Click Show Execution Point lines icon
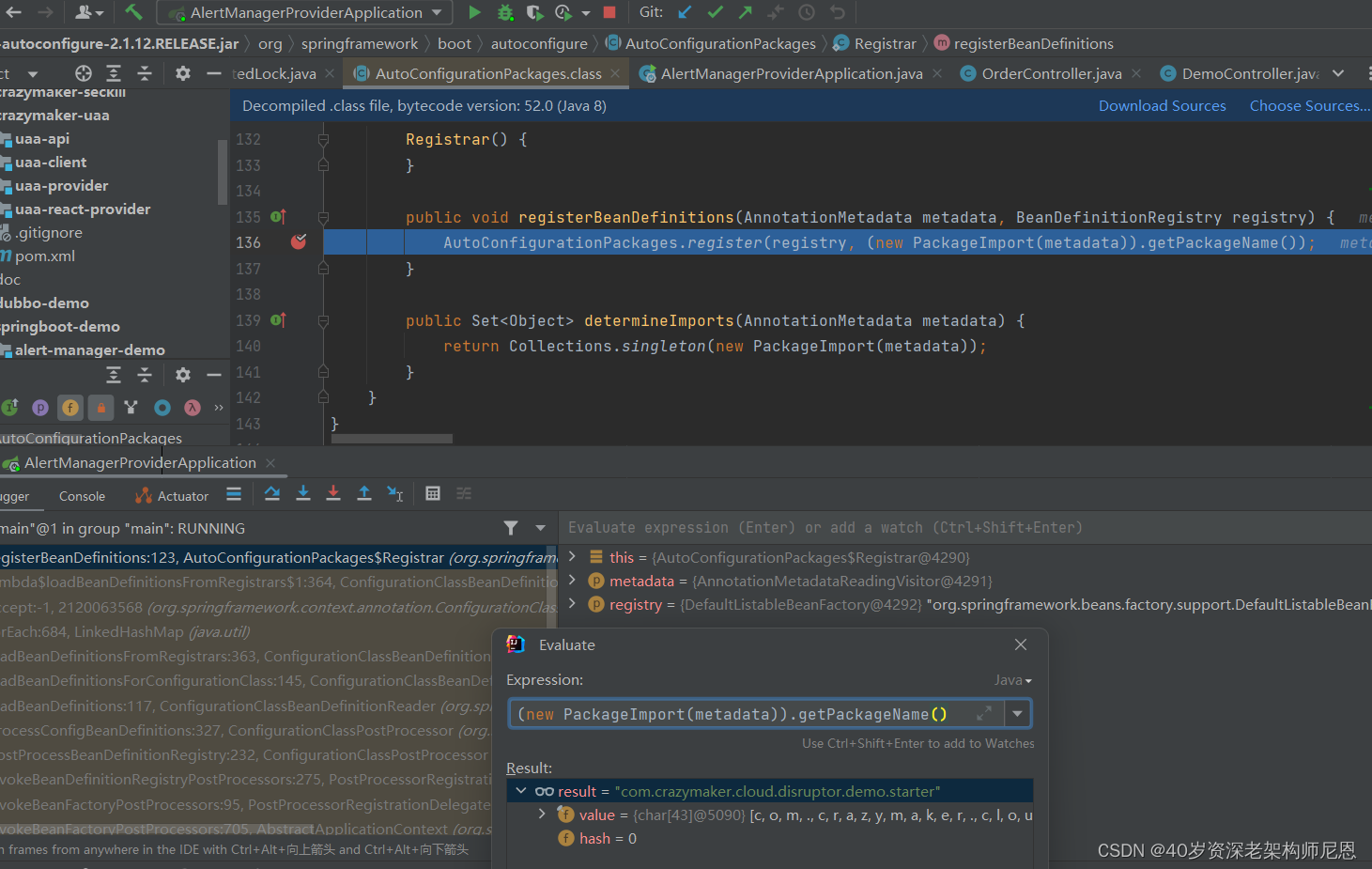1372x869 pixels. (234, 493)
